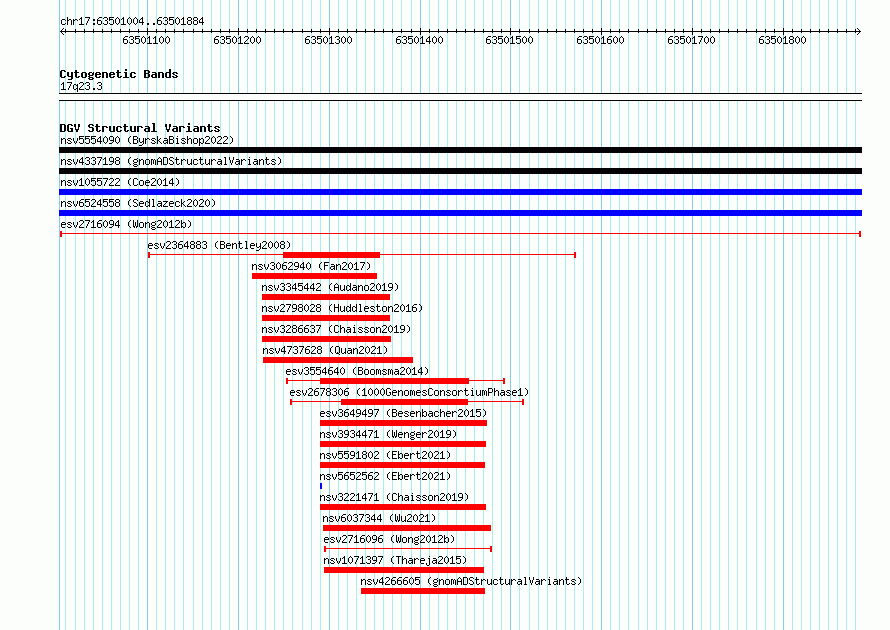890x630 pixels.
Task: Select the nsv4737628 (Quan2021) label
Action: (x=325, y=350)
